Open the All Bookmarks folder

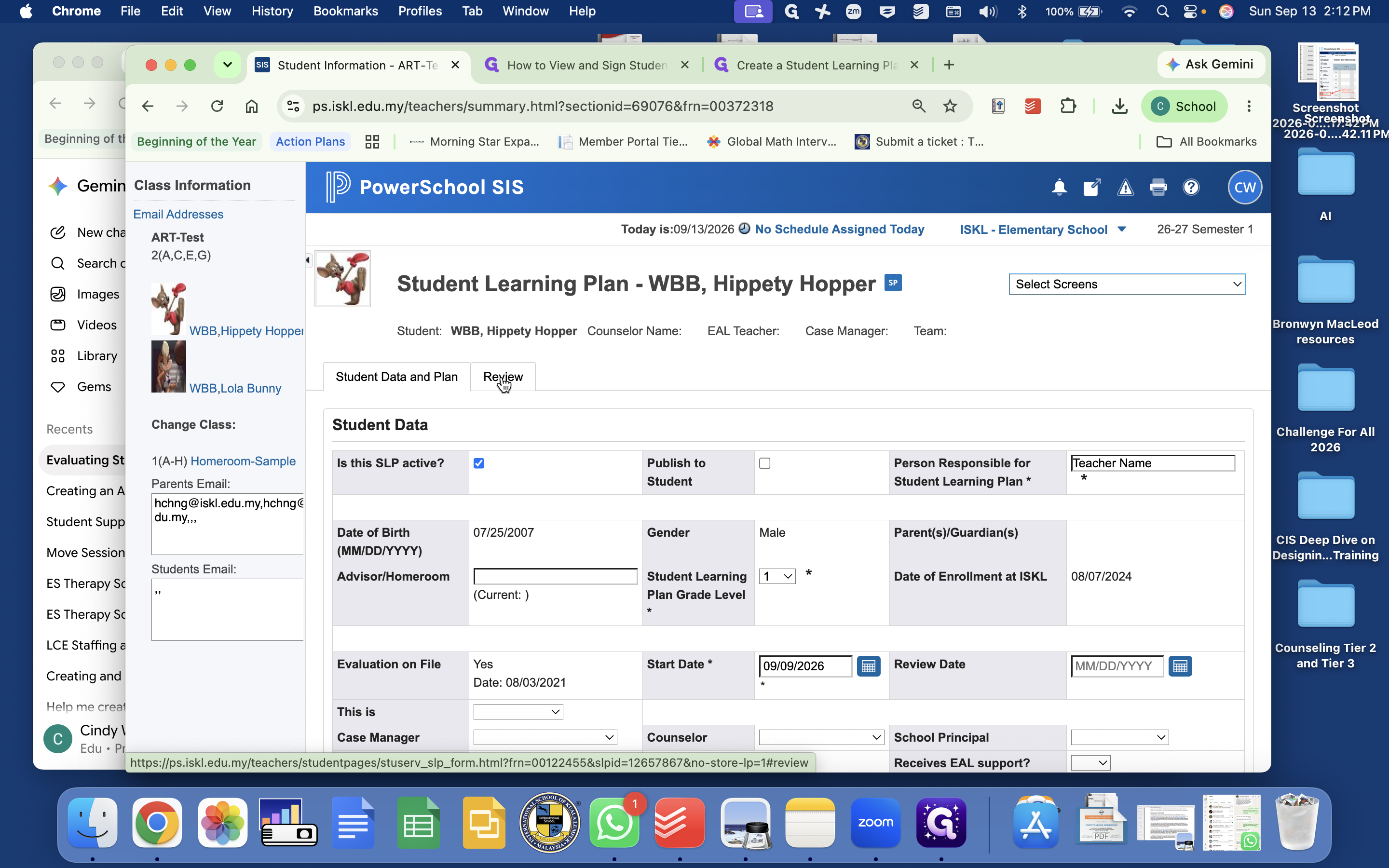1207,142
